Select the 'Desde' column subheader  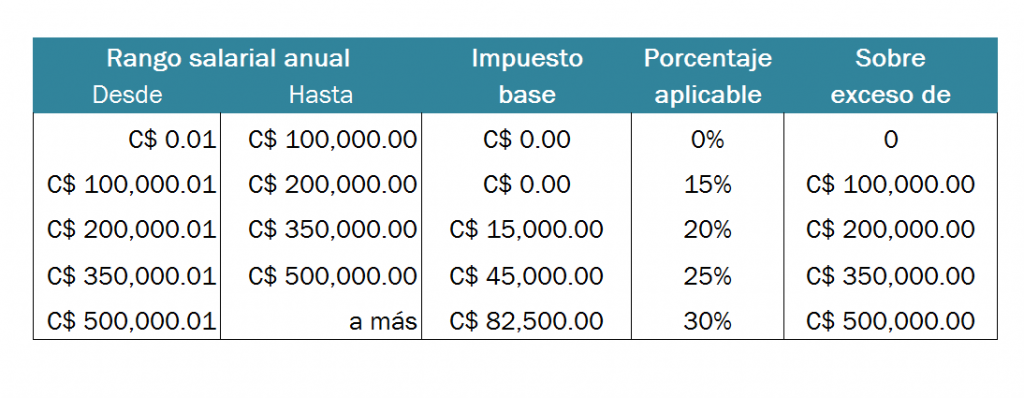(127, 95)
